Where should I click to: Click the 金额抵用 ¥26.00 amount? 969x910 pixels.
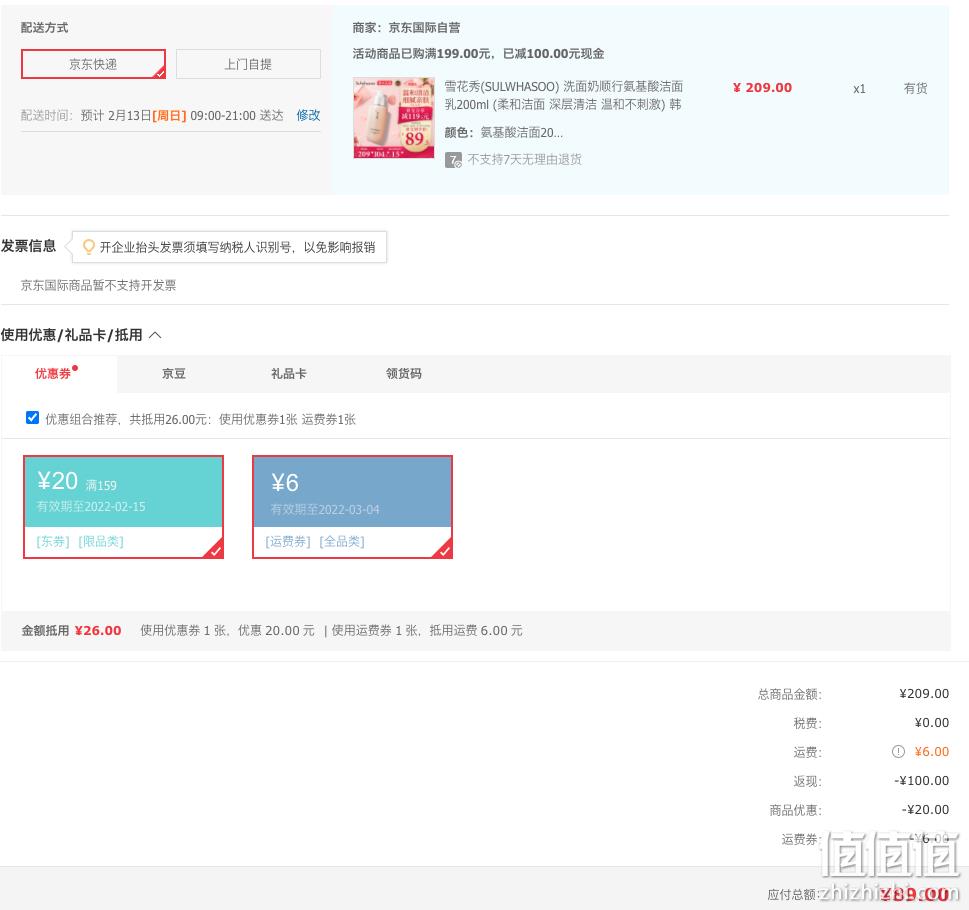98,631
